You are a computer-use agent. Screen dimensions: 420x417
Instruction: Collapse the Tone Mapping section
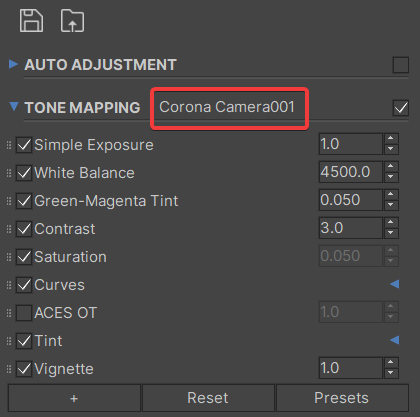[14, 106]
